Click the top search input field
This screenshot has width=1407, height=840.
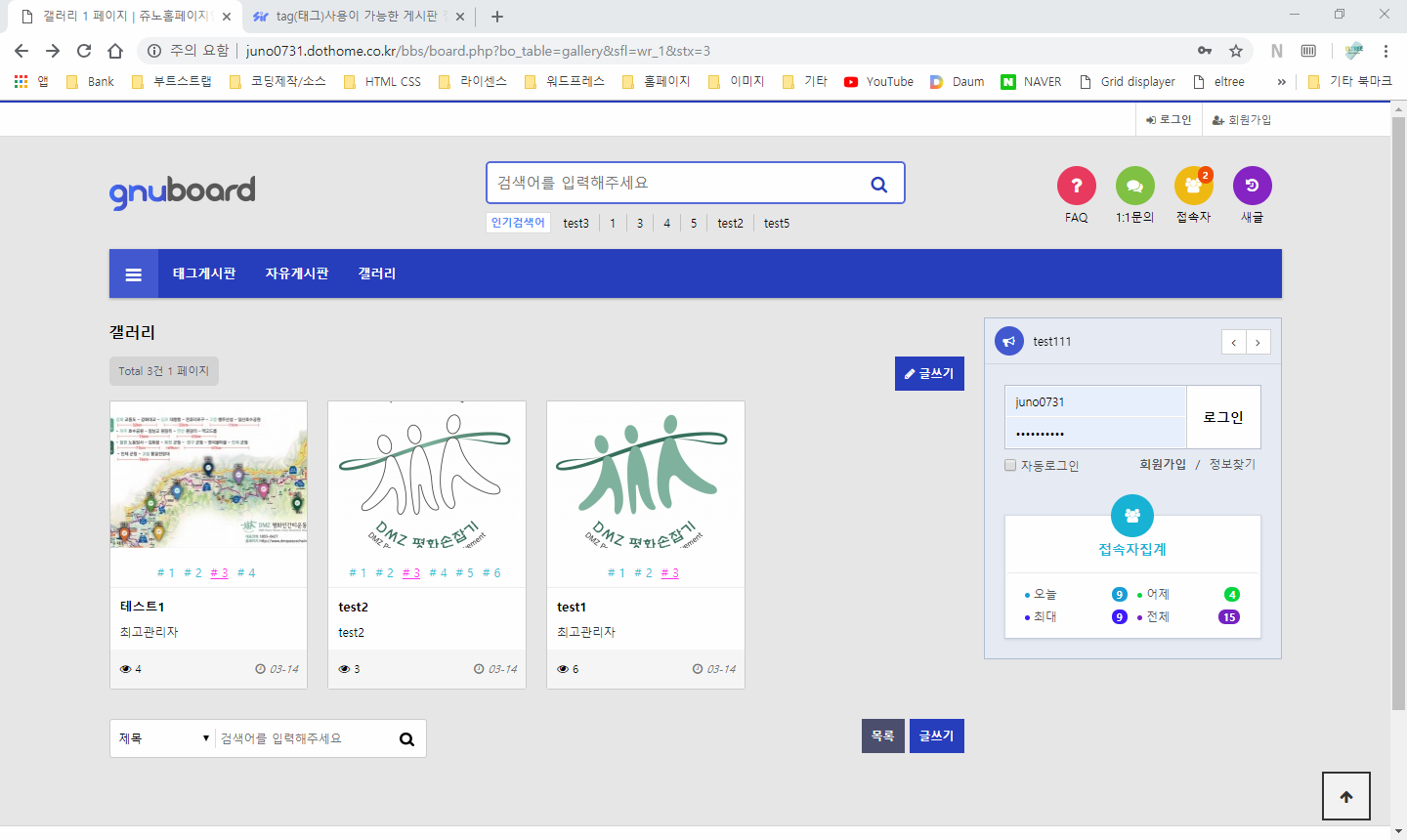click(674, 183)
